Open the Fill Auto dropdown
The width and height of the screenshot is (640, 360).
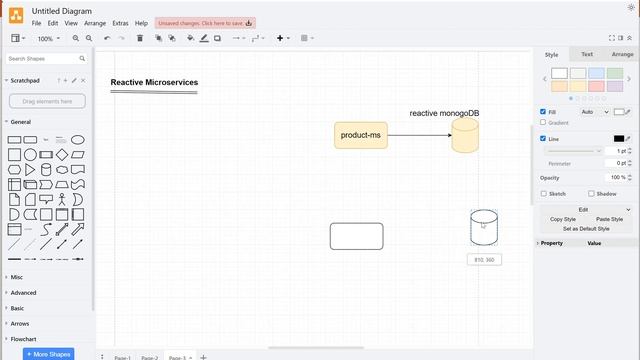(x=594, y=112)
